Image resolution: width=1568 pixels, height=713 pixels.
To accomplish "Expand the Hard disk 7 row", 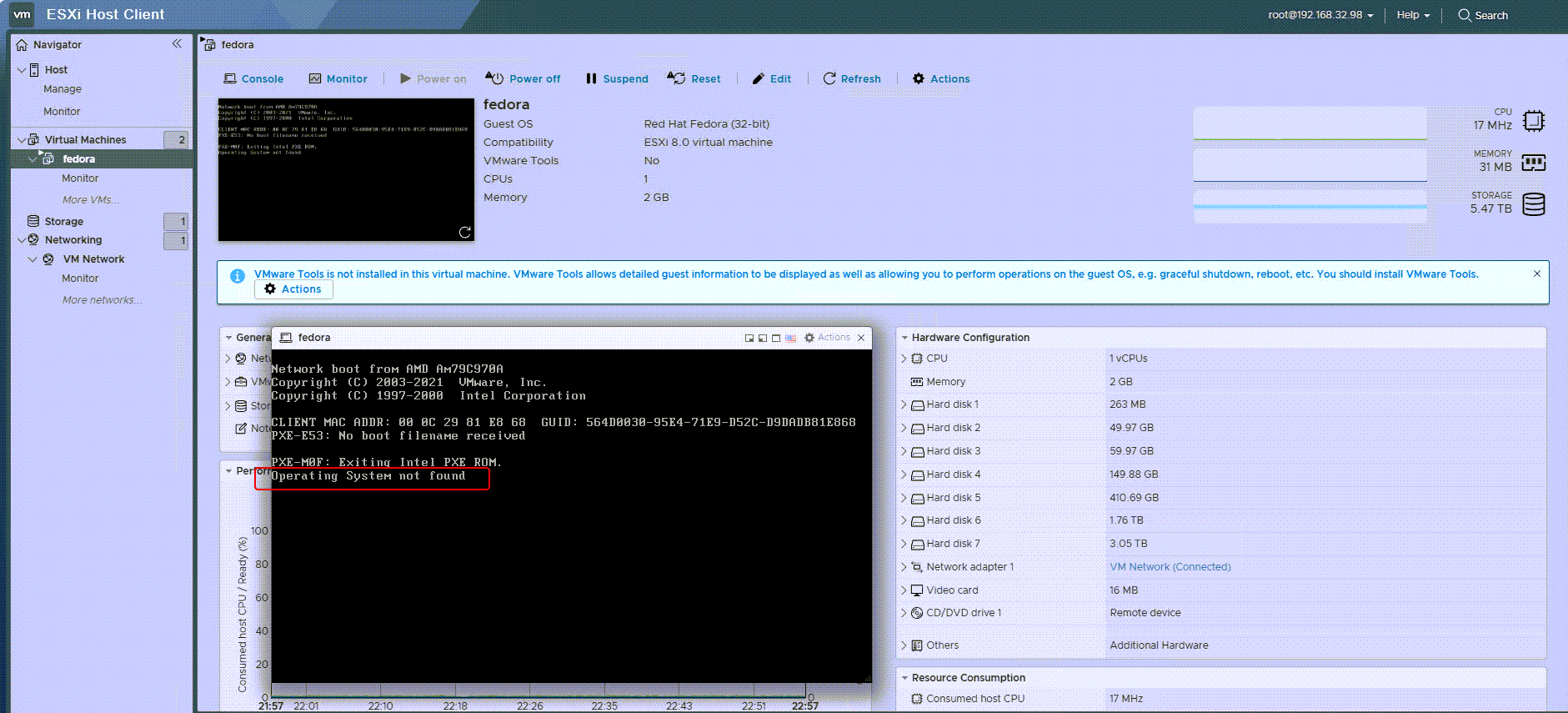I will point(904,544).
